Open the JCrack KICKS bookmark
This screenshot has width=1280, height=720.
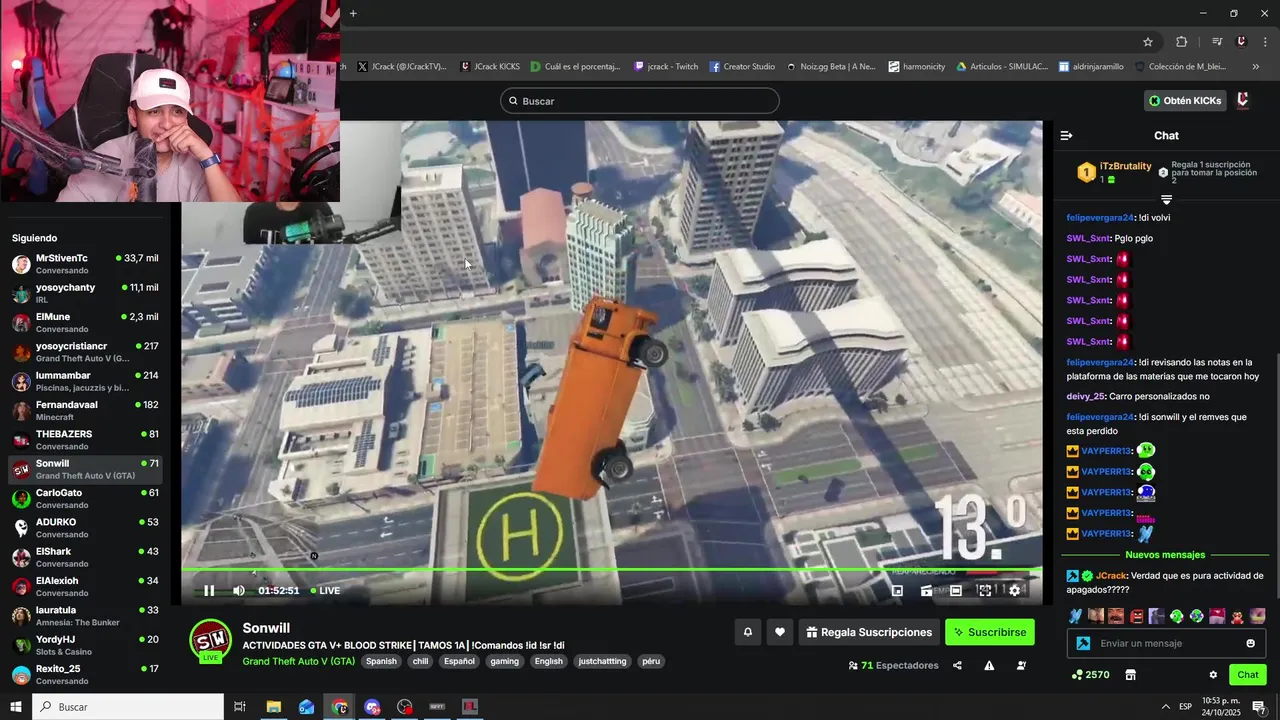490,67
